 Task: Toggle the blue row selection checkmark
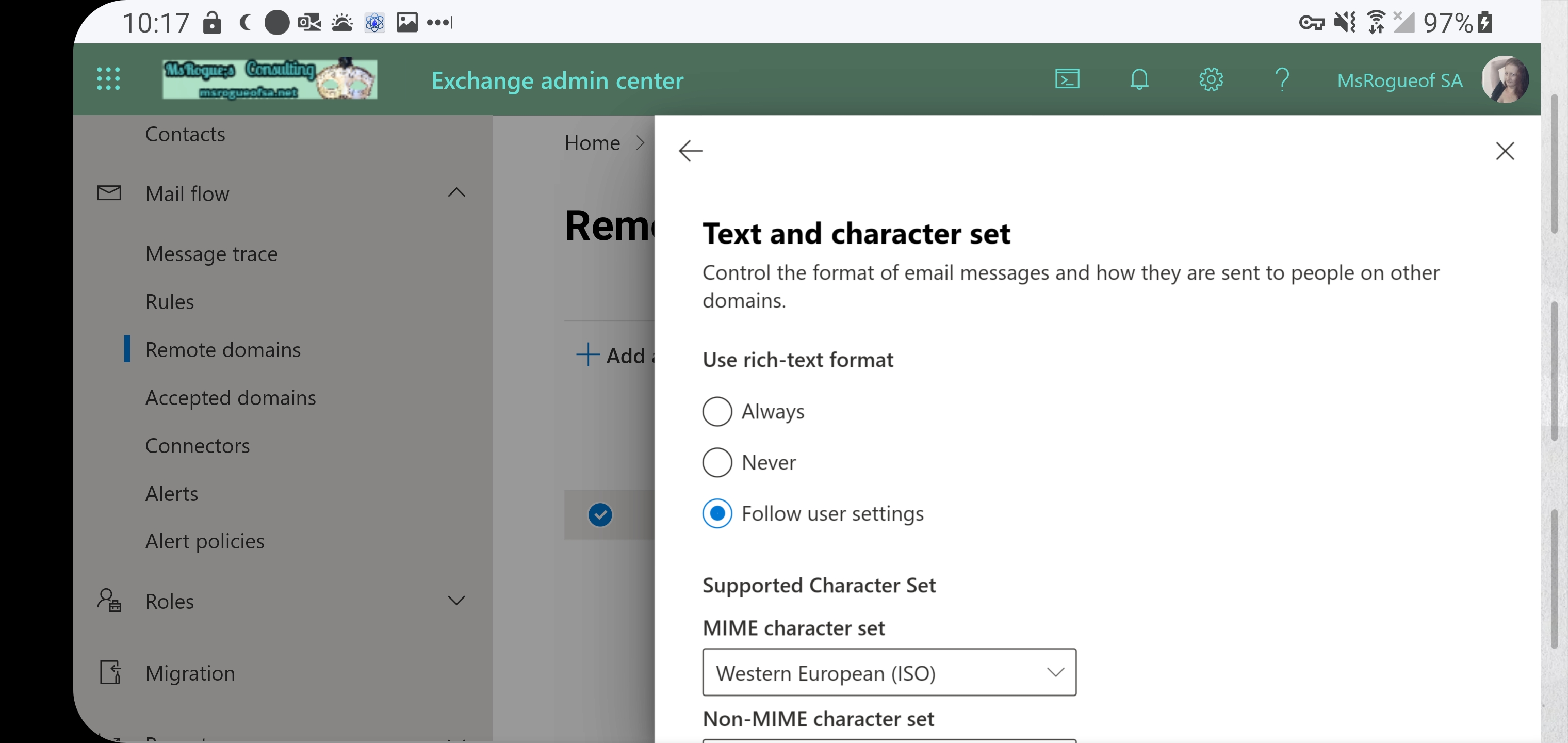pyautogui.click(x=599, y=514)
